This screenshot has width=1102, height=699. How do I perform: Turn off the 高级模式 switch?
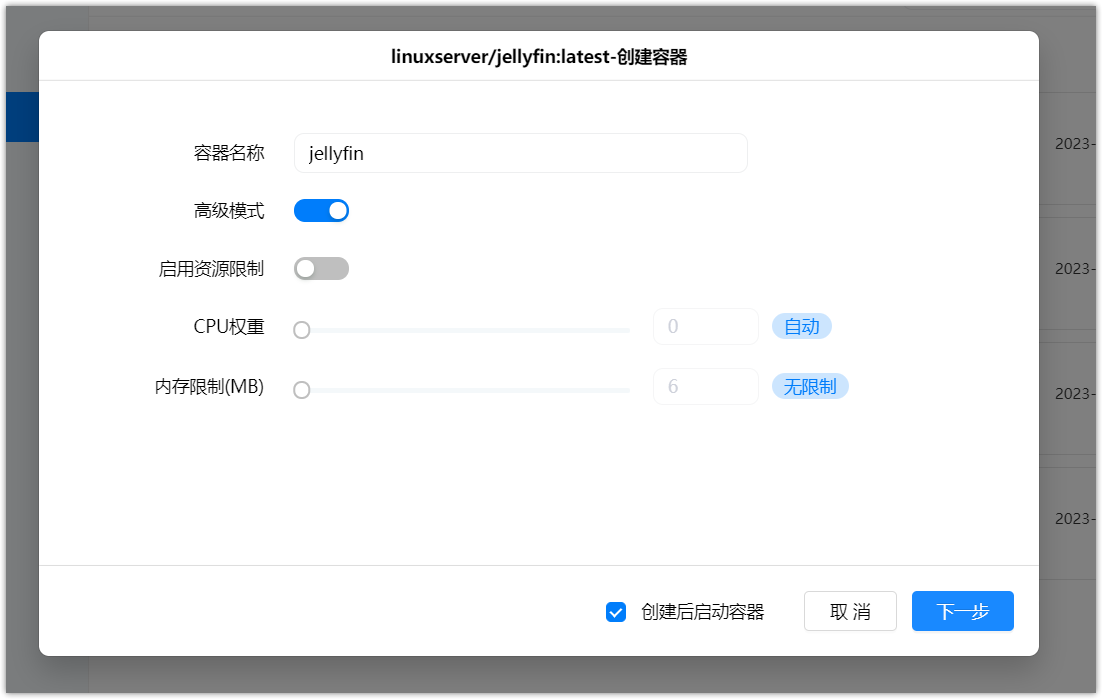pos(321,211)
